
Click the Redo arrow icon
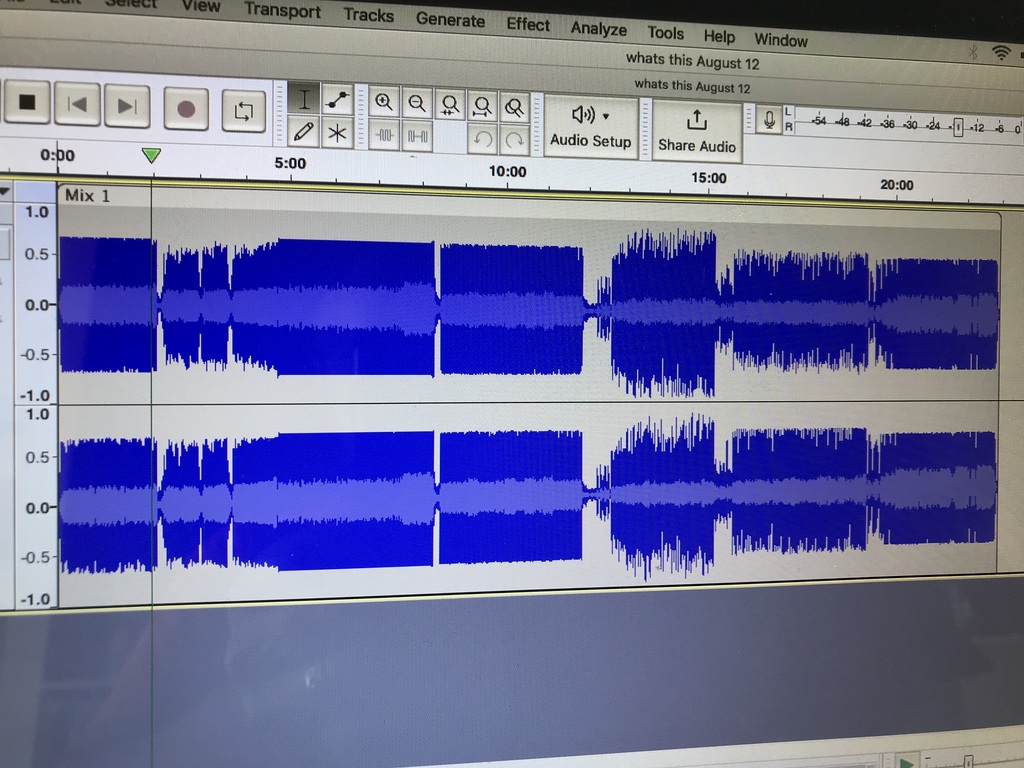click(515, 140)
